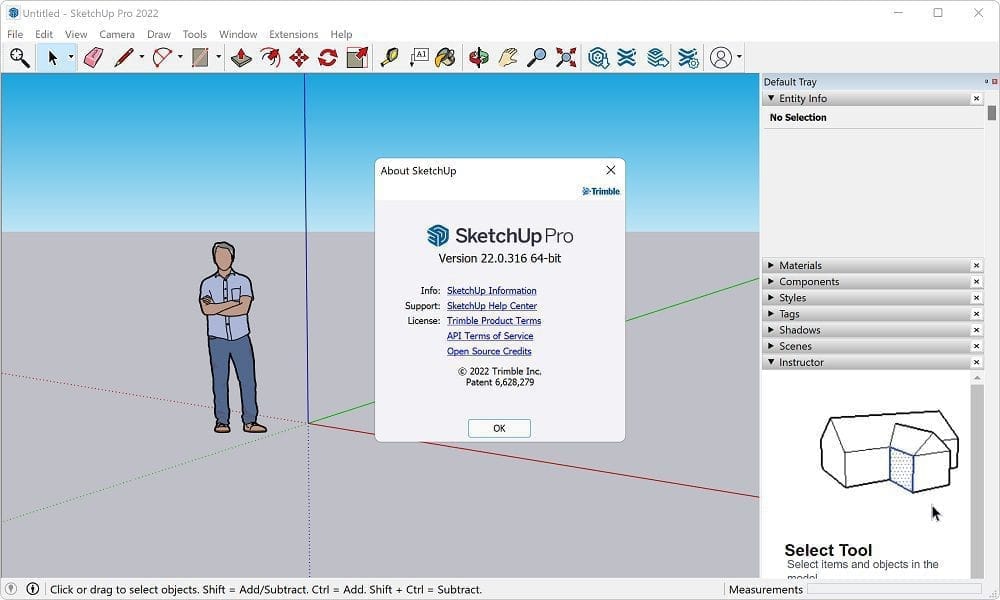The height and width of the screenshot is (600, 1000).
Task: Click the model info status bar icon
Action: pos(33,589)
